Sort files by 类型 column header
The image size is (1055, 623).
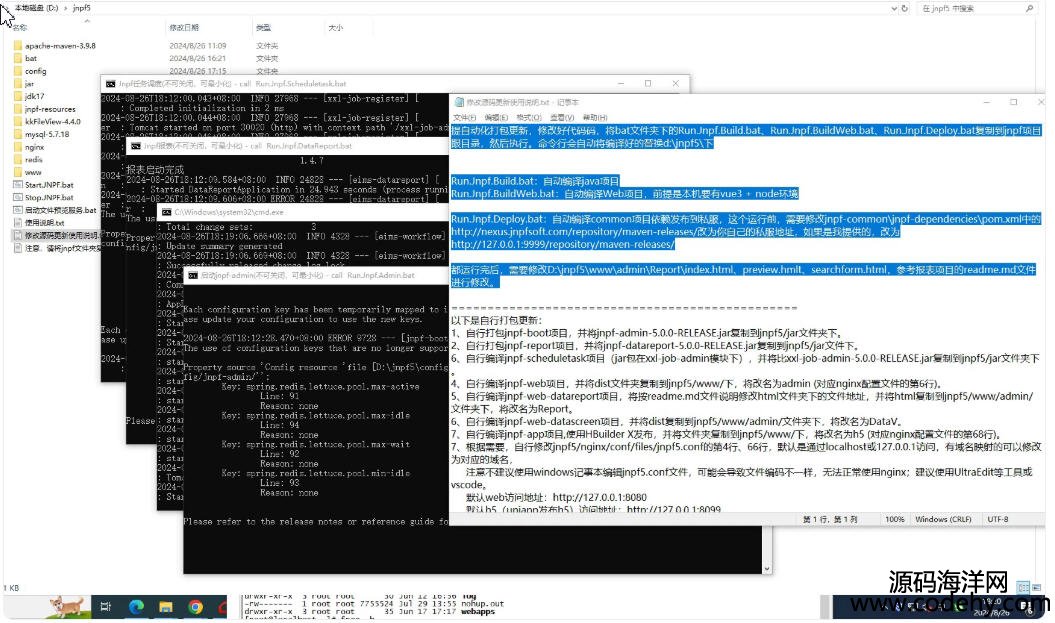(263, 28)
